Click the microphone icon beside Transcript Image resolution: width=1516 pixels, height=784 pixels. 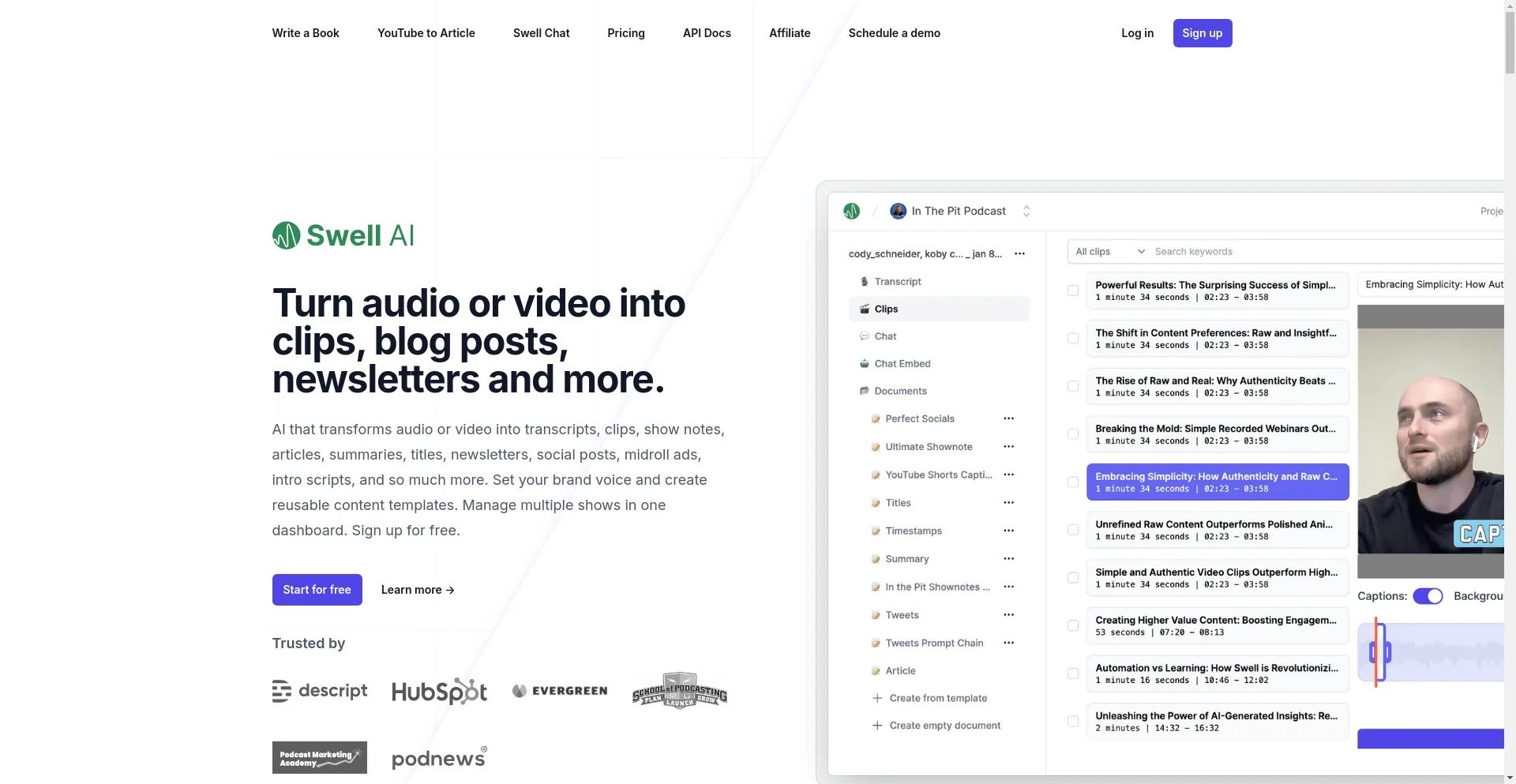pos(864,282)
